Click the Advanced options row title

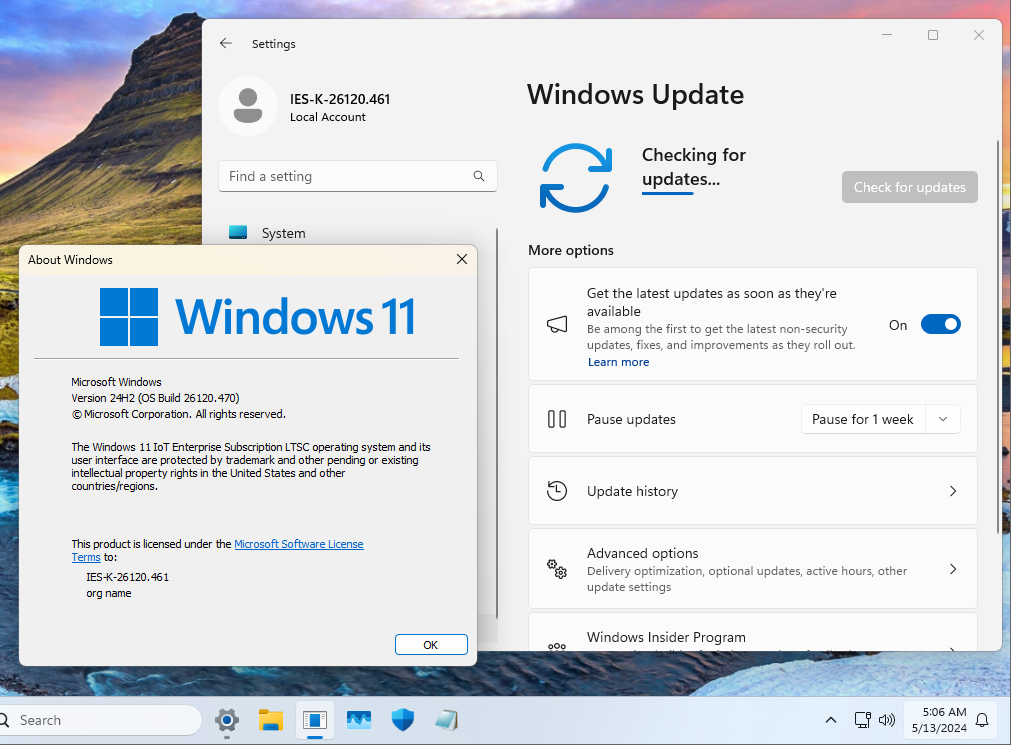click(x=642, y=553)
